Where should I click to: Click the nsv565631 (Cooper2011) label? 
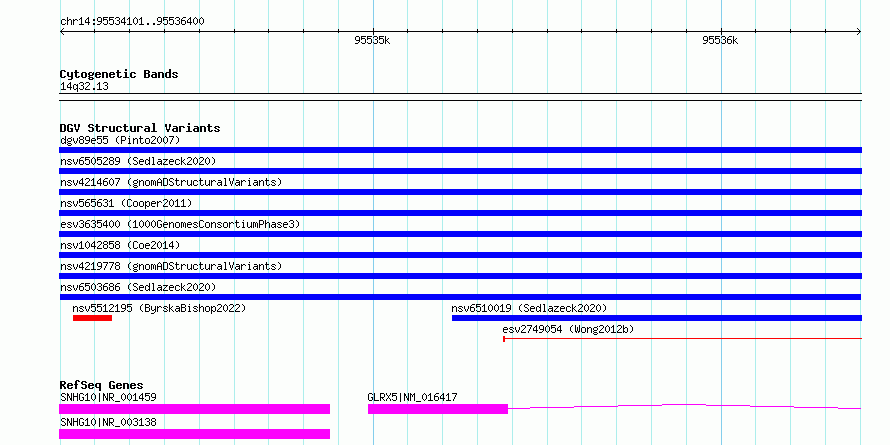click(x=126, y=203)
